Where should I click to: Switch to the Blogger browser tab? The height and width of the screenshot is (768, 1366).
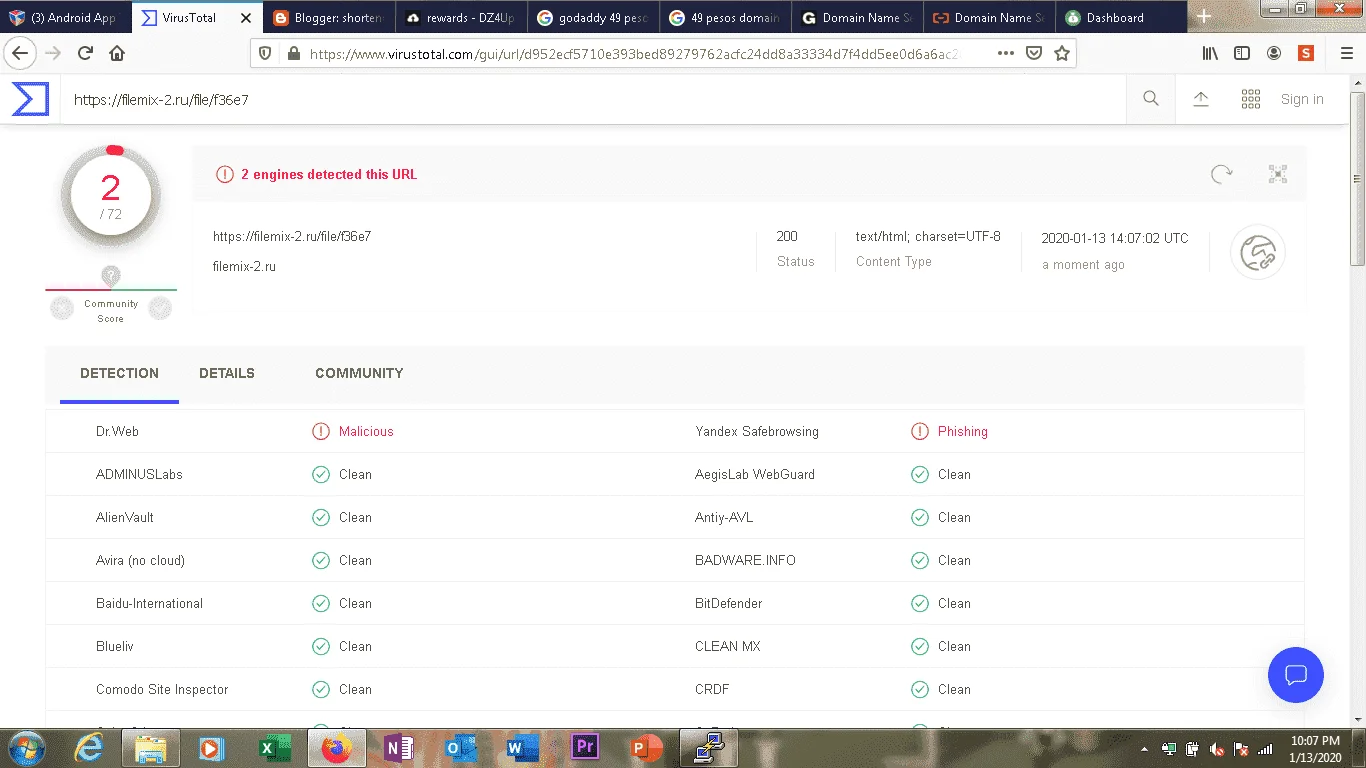327,17
